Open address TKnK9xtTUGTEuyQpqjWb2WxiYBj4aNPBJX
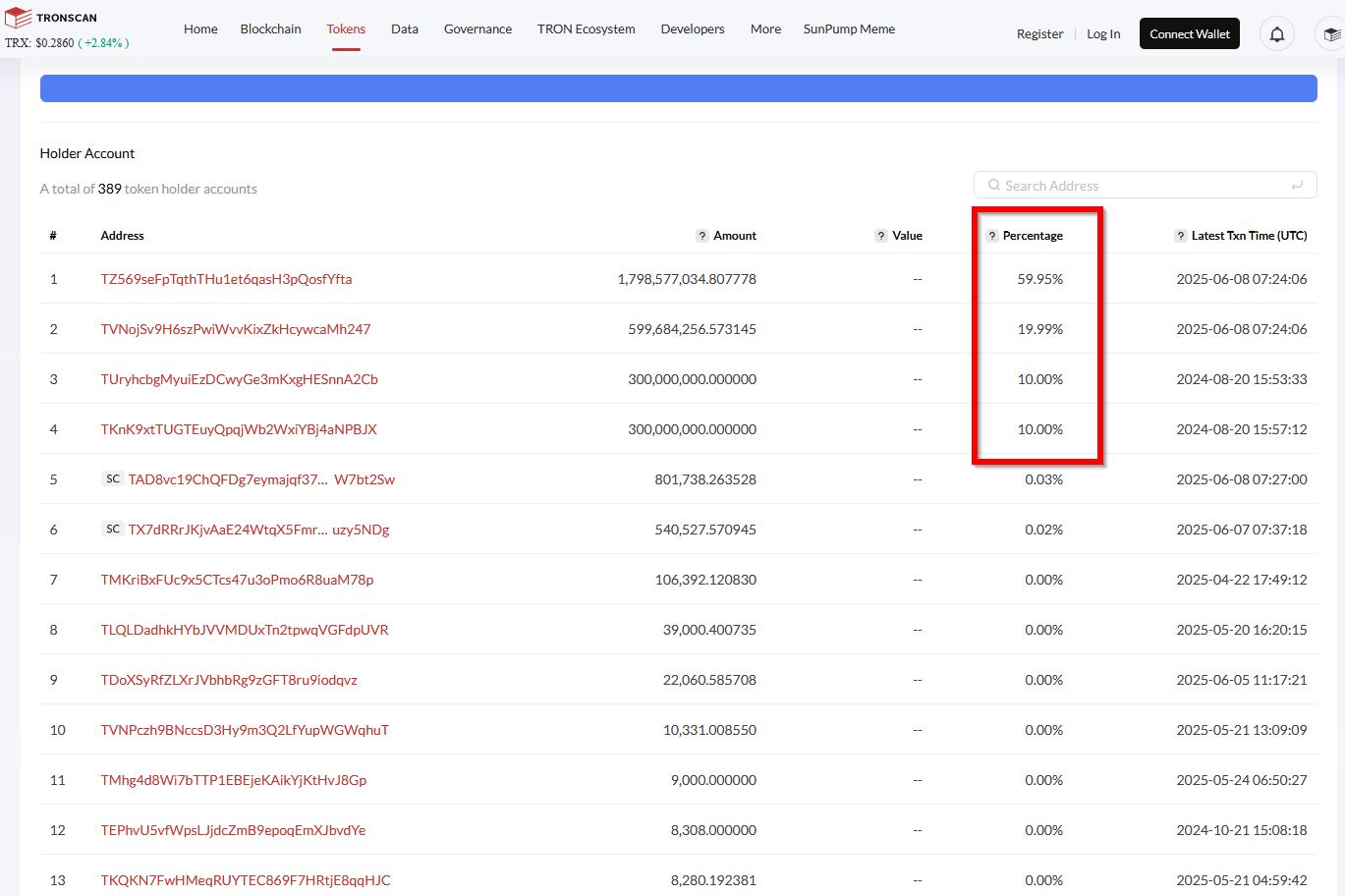1345x896 pixels. (239, 429)
